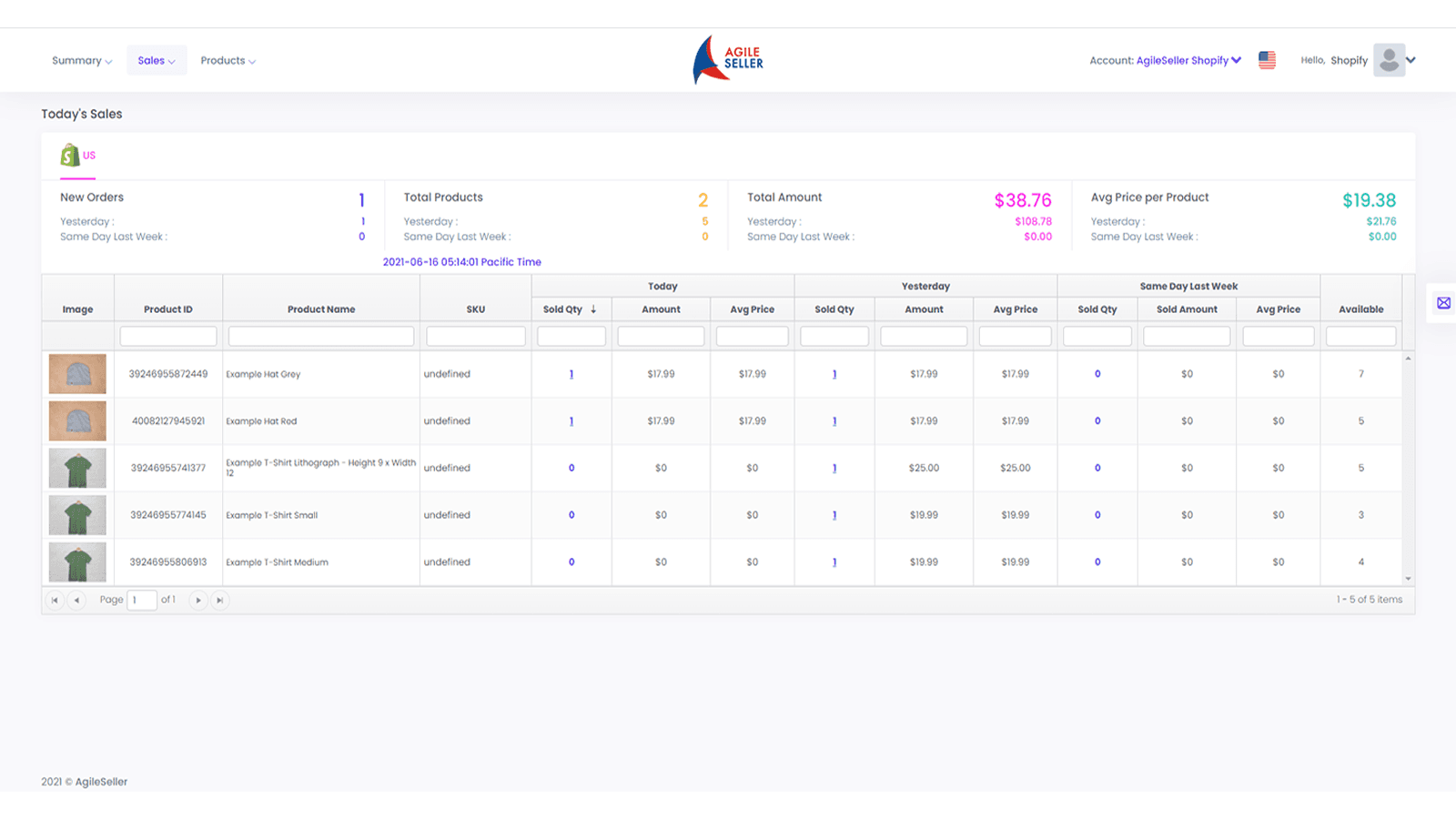Select the Shopify US marketplace tab
Image resolution: width=1456 pixels, height=819 pixels.
point(78,156)
